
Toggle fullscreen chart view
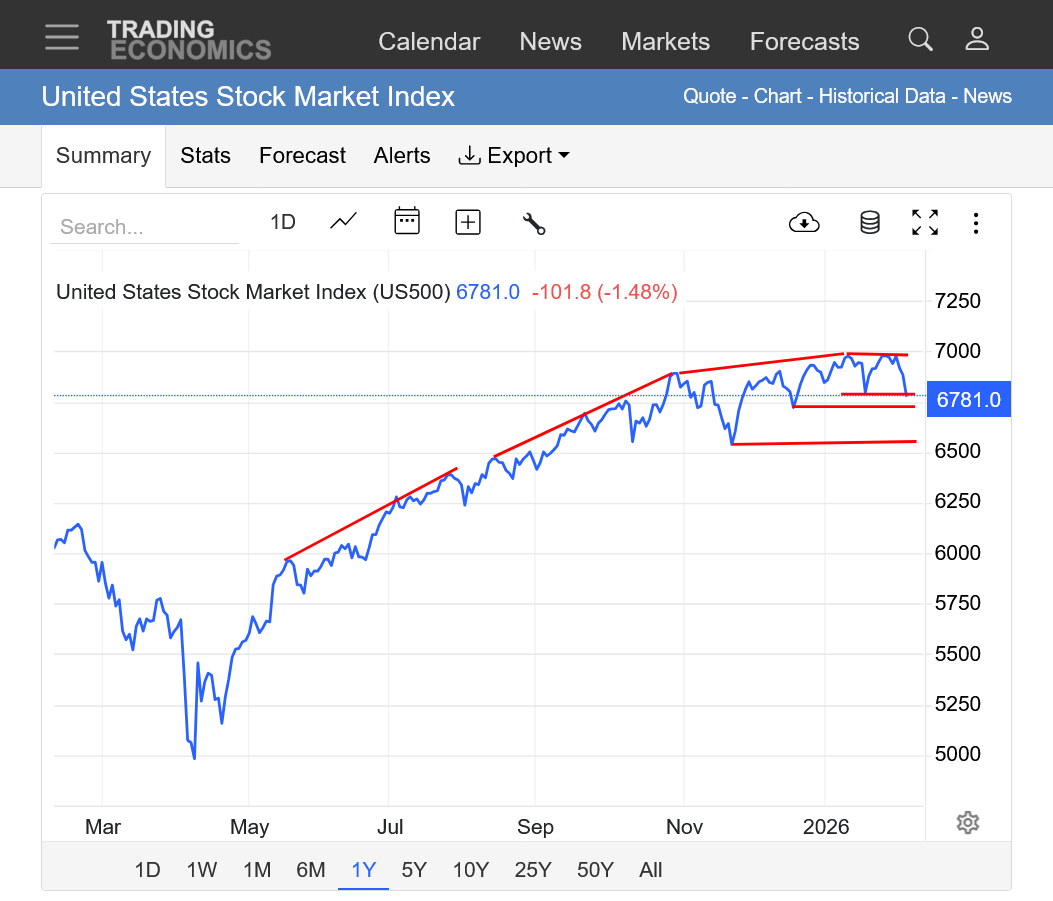(925, 222)
